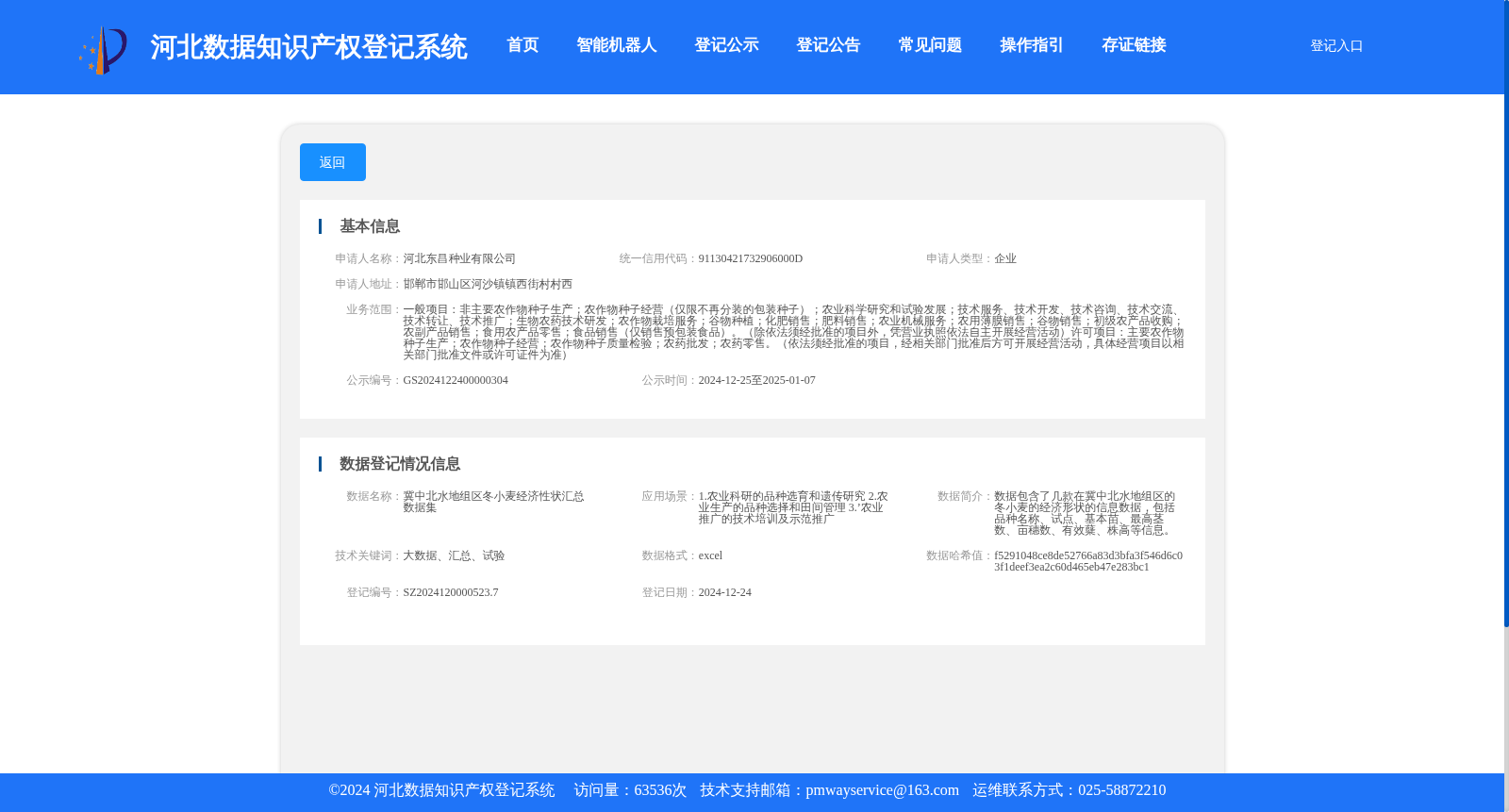Click data format value excel
This screenshot has width=1509, height=812.
click(x=710, y=555)
